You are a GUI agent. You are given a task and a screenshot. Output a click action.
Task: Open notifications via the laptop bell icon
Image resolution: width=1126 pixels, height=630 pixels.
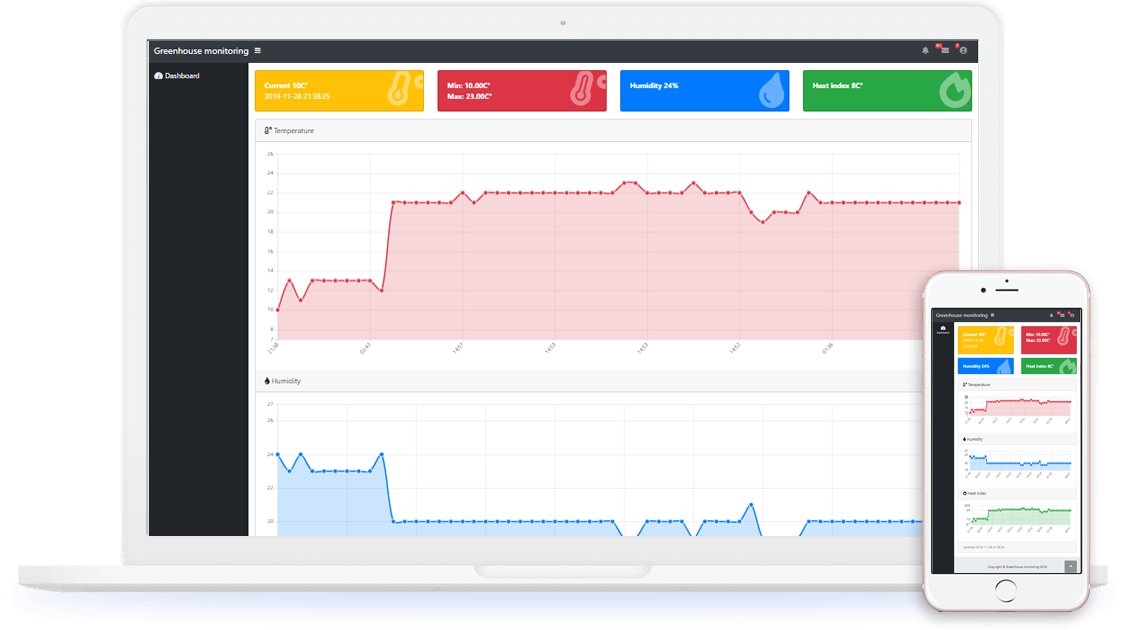point(925,51)
